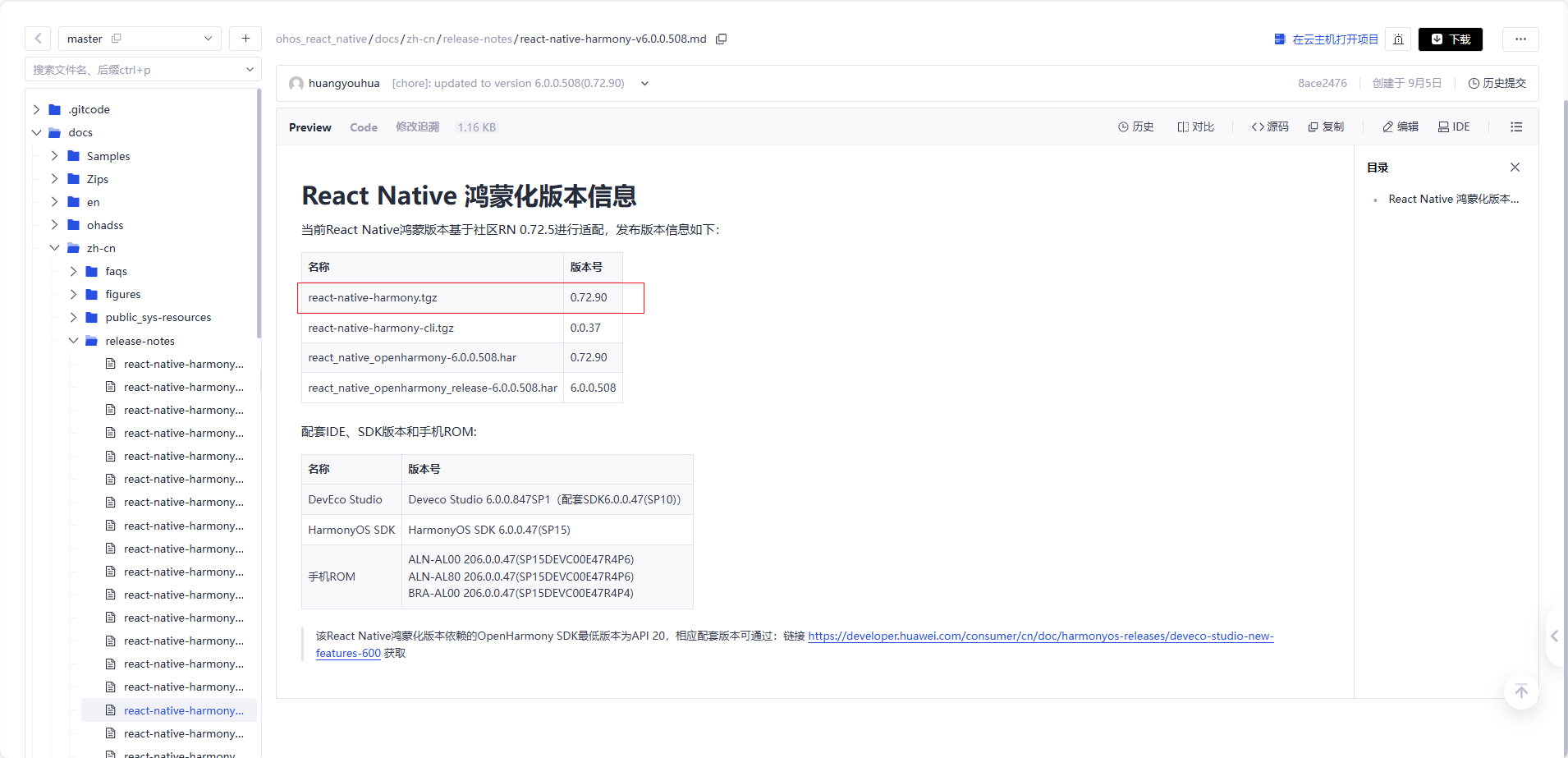
Task: Click react_native_openharmony-6.0.0.508.har cell
Action: [433, 358]
